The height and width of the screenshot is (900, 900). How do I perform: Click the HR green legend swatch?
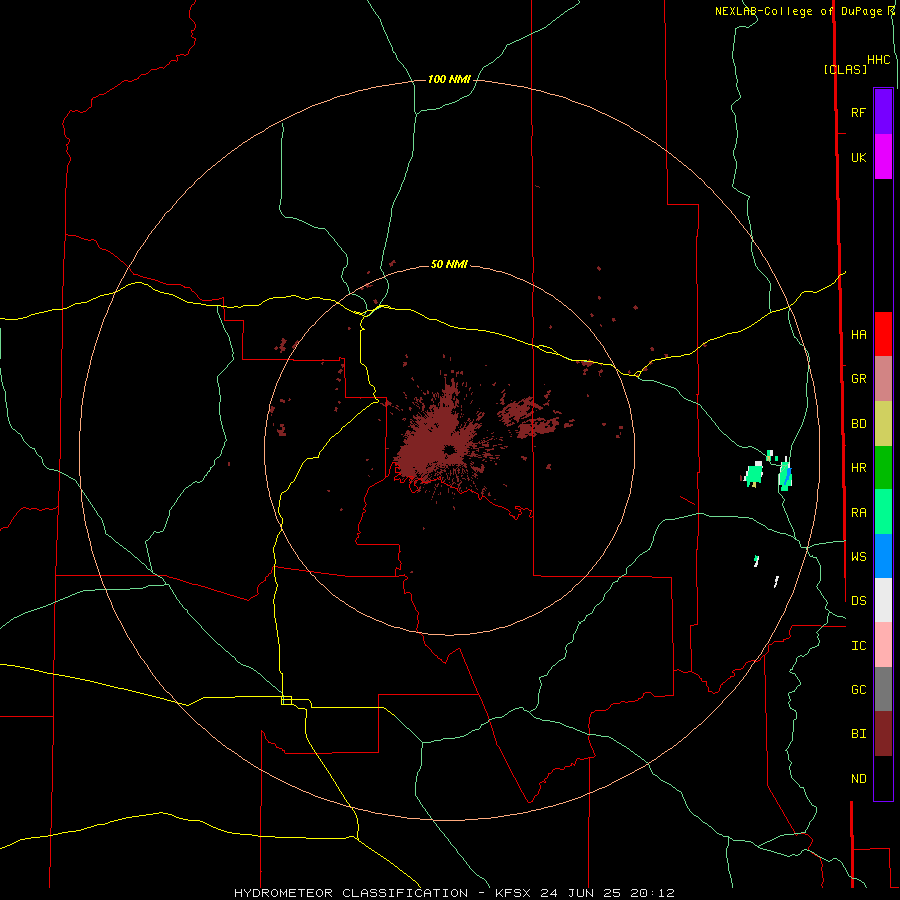pos(883,468)
